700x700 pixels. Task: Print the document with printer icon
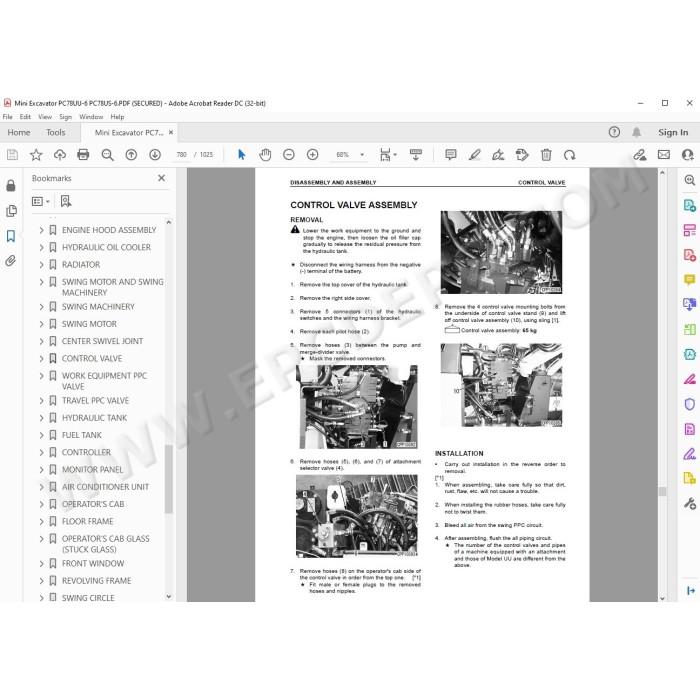pos(83,155)
